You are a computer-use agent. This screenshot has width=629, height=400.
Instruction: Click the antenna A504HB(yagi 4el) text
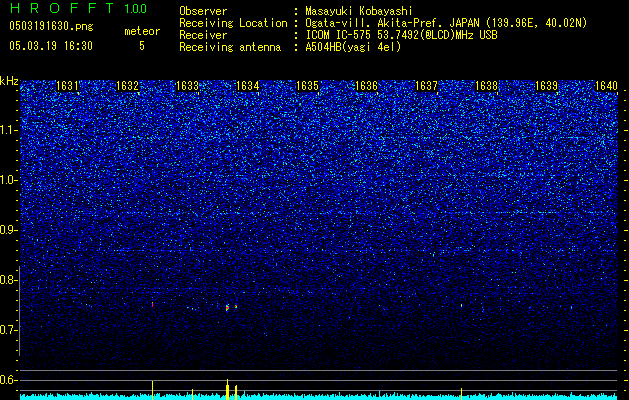[x=353, y=47]
